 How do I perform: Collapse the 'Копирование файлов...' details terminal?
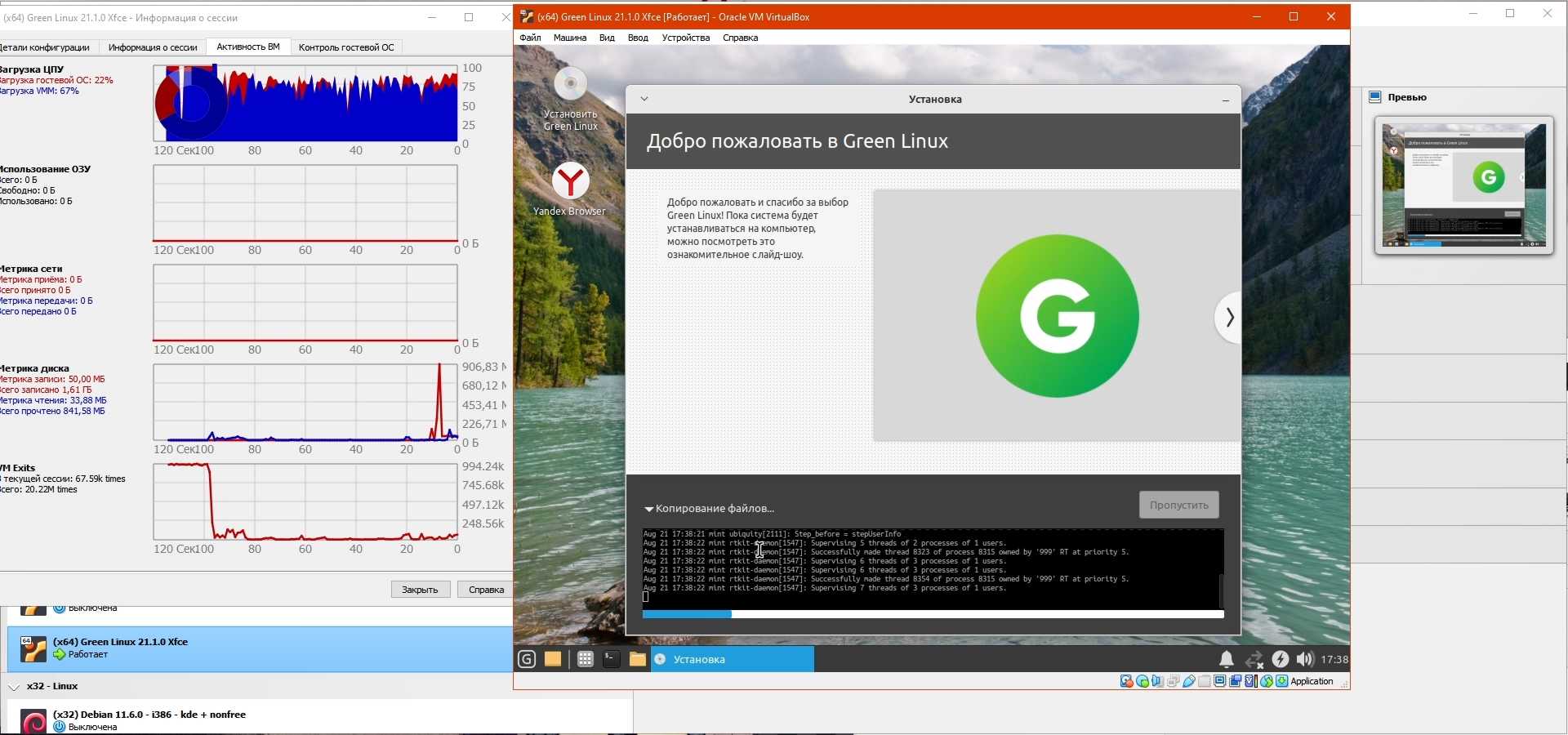tap(649, 509)
